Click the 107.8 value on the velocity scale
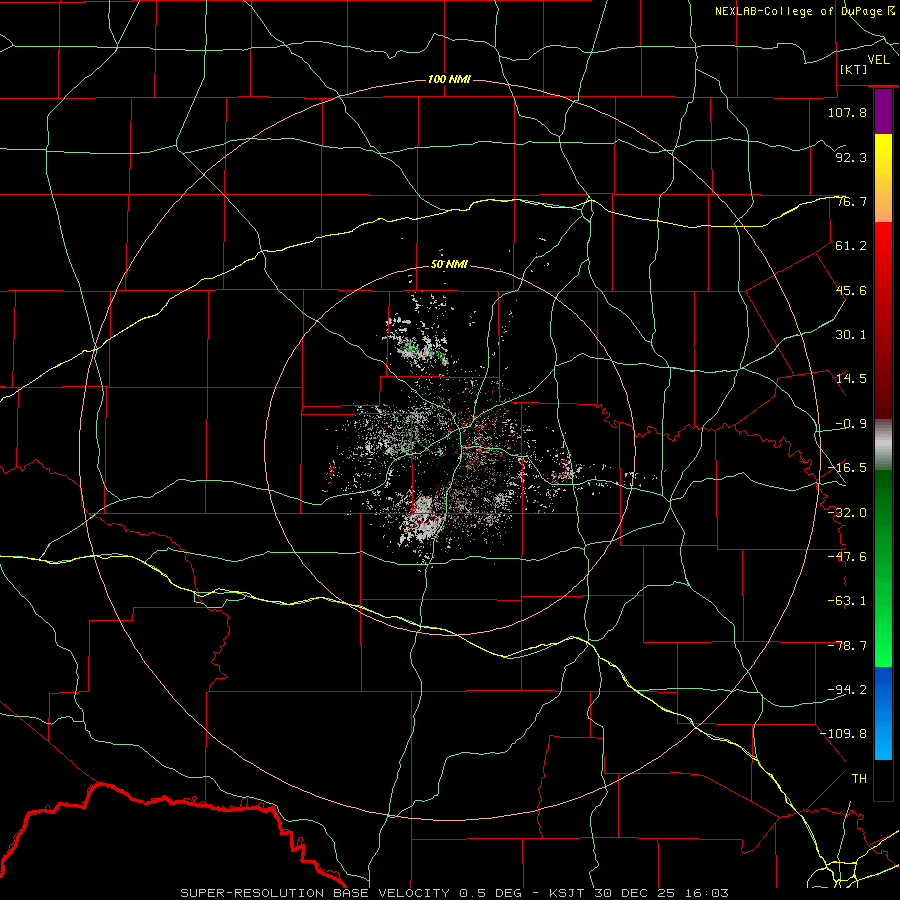This screenshot has height=900, width=900. [x=847, y=112]
